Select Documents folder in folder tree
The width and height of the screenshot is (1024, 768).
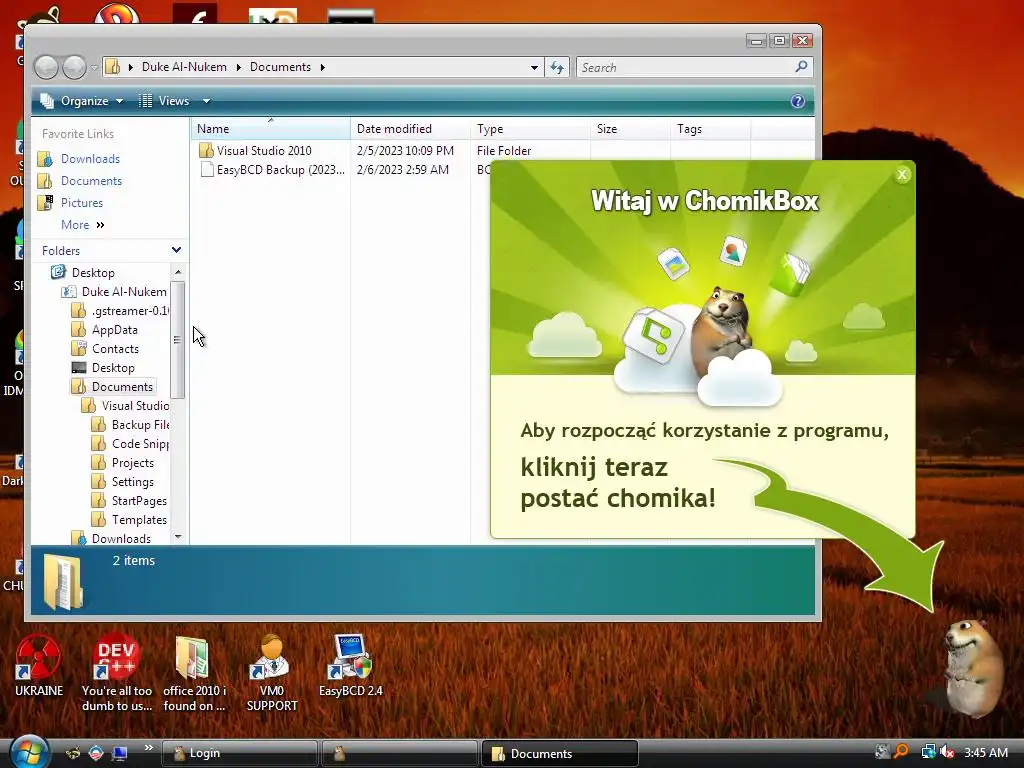point(113,387)
